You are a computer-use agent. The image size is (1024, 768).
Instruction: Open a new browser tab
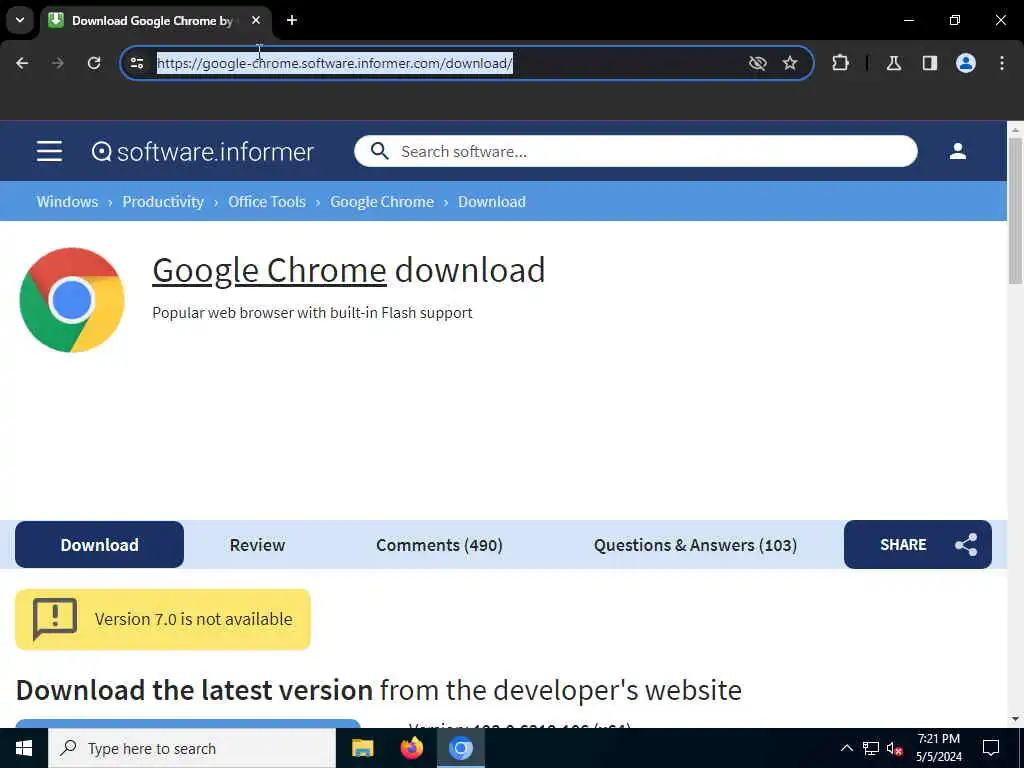(x=292, y=20)
